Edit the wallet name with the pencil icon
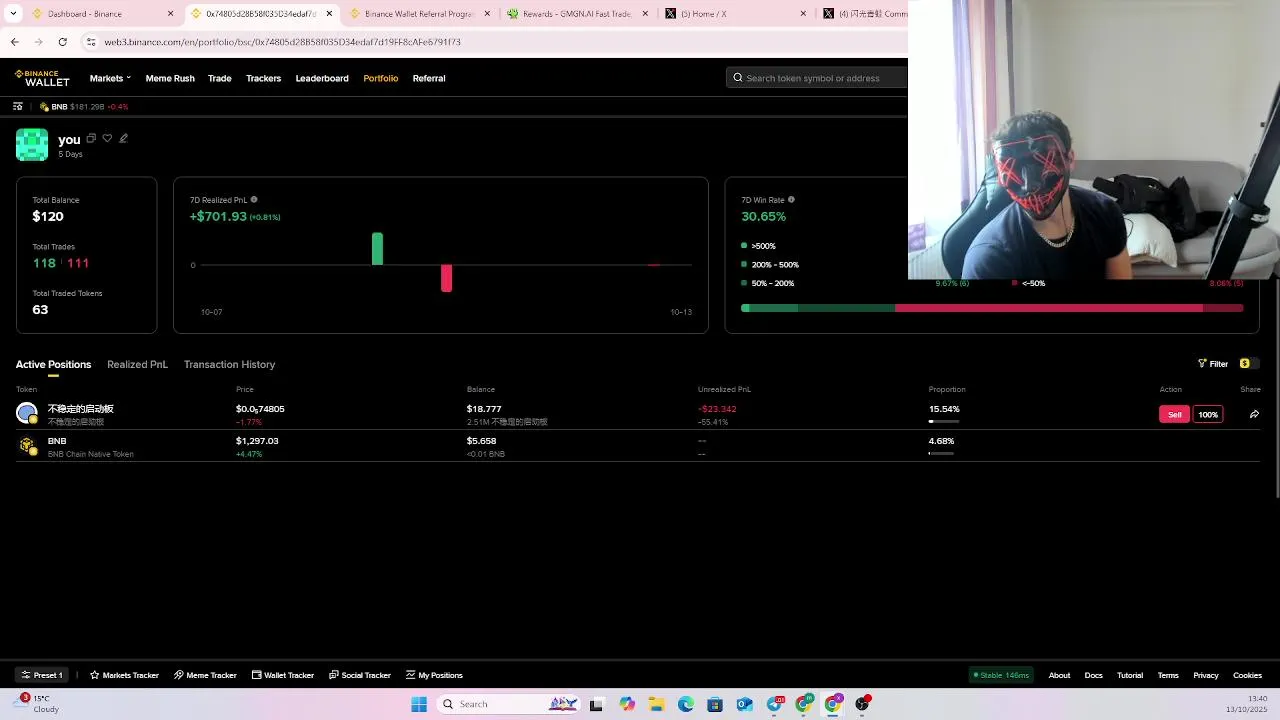 coord(123,138)
